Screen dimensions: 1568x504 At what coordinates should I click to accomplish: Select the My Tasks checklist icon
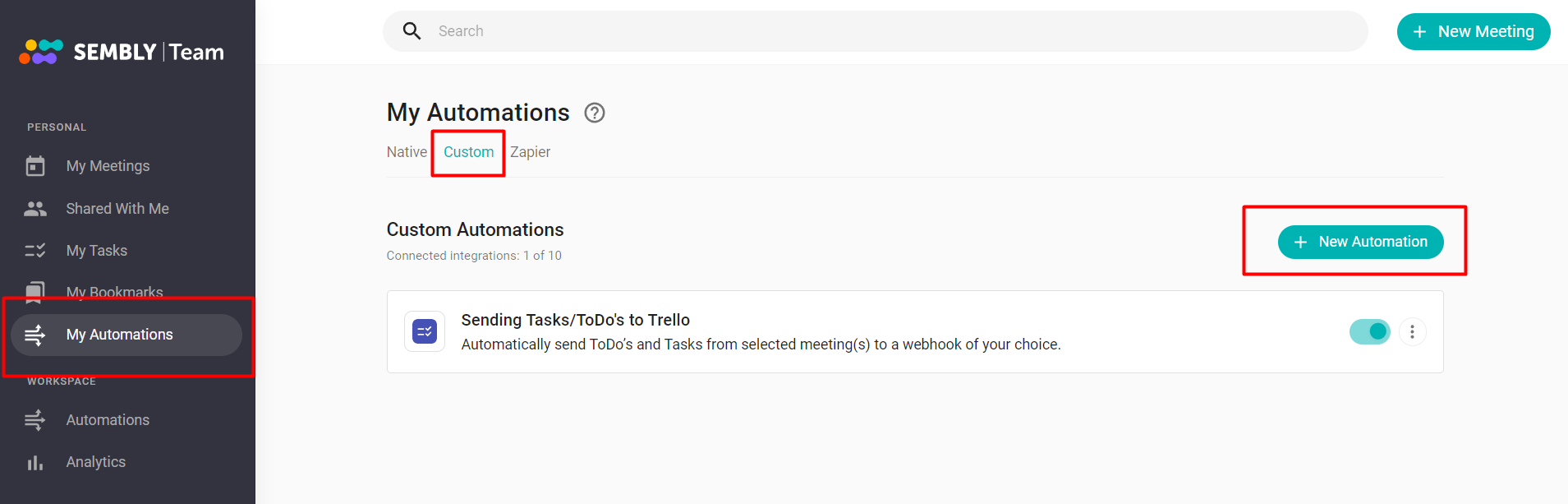35,251
